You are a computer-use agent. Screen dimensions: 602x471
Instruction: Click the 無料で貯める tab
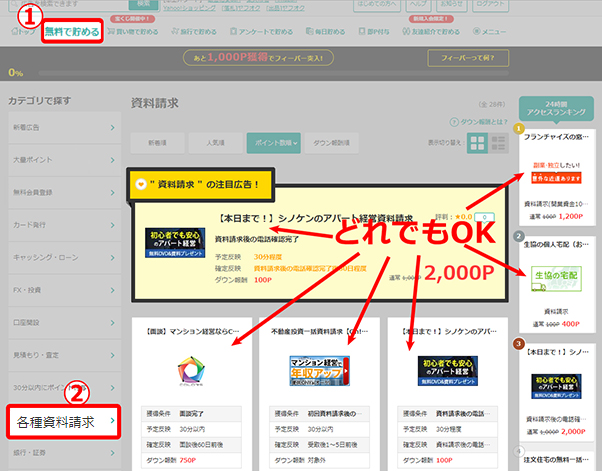click(x=74, y=32)
